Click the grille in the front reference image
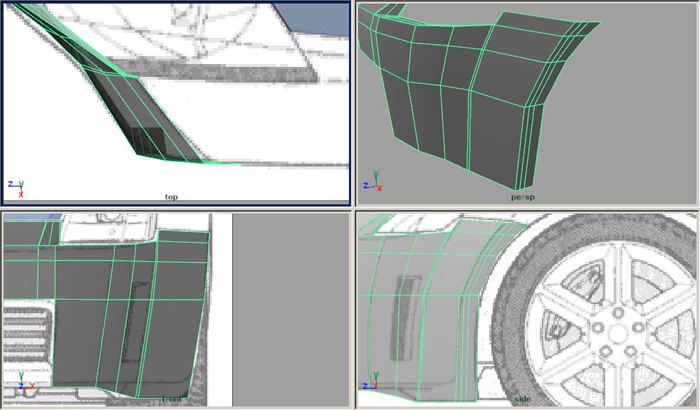 pos(25,340)
